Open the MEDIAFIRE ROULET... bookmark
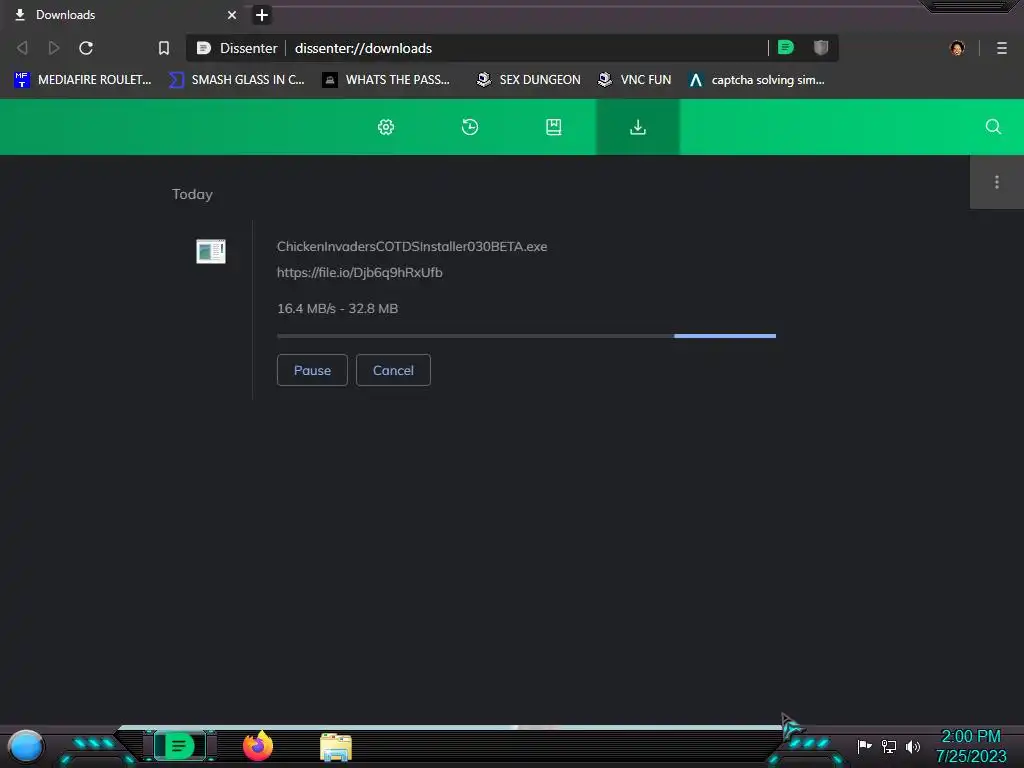The width and height of the screenshot is (1024, 768). (82, 80)
